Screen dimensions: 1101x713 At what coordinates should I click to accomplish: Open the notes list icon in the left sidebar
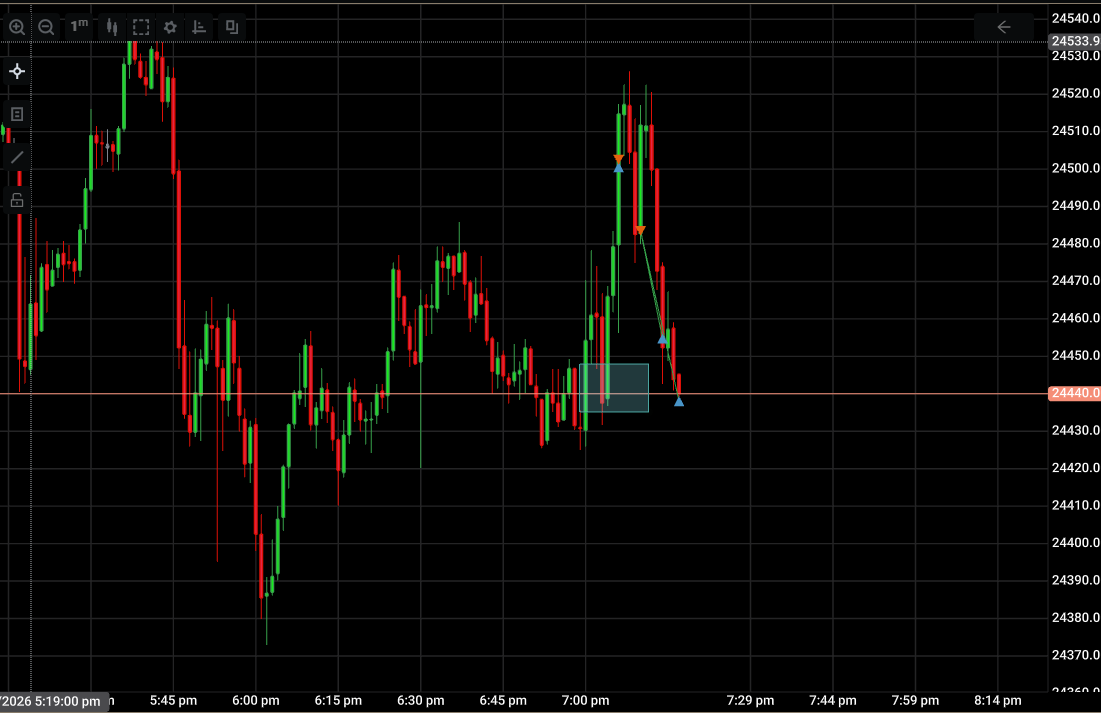coord(18,115)
